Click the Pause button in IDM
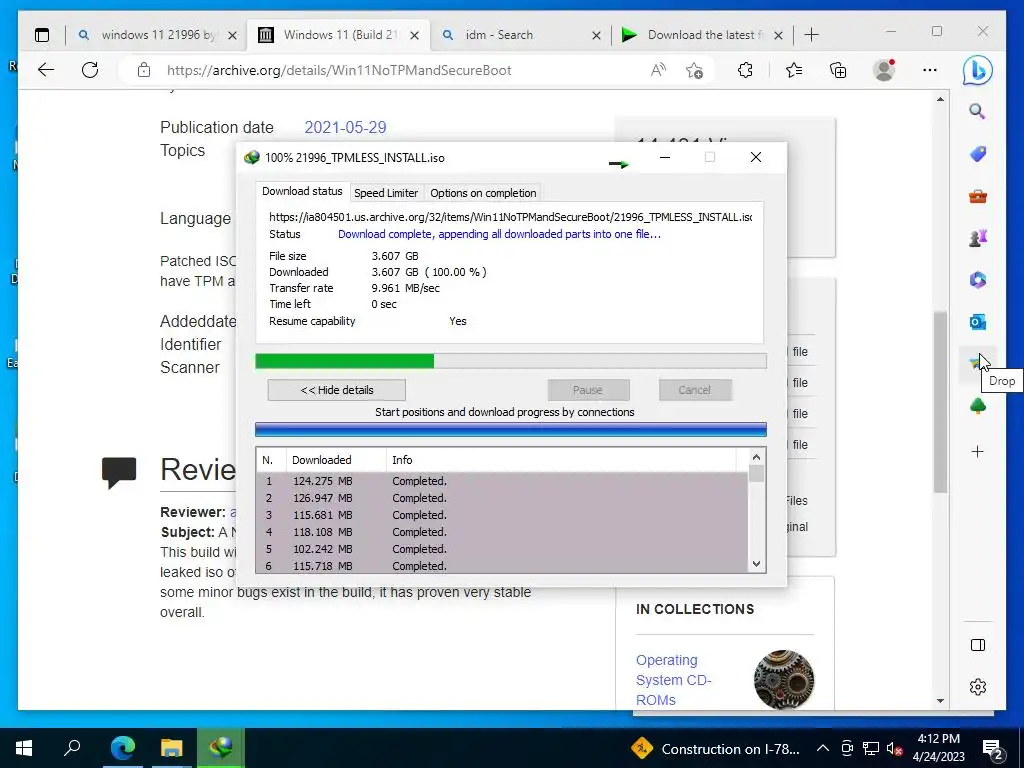This screenshot has width=1024, height=768. pyautogui.click(x=588, y=390)
